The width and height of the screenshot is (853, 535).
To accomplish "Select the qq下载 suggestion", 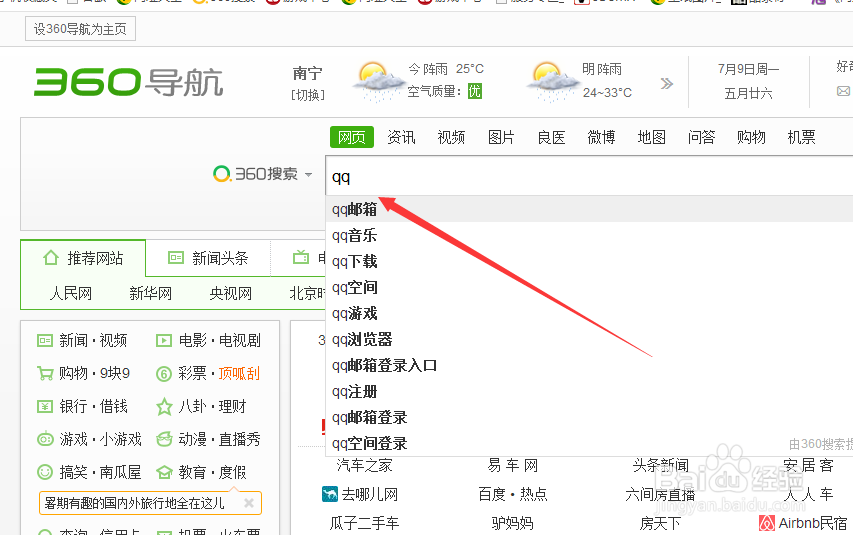I will click(589, 261).
